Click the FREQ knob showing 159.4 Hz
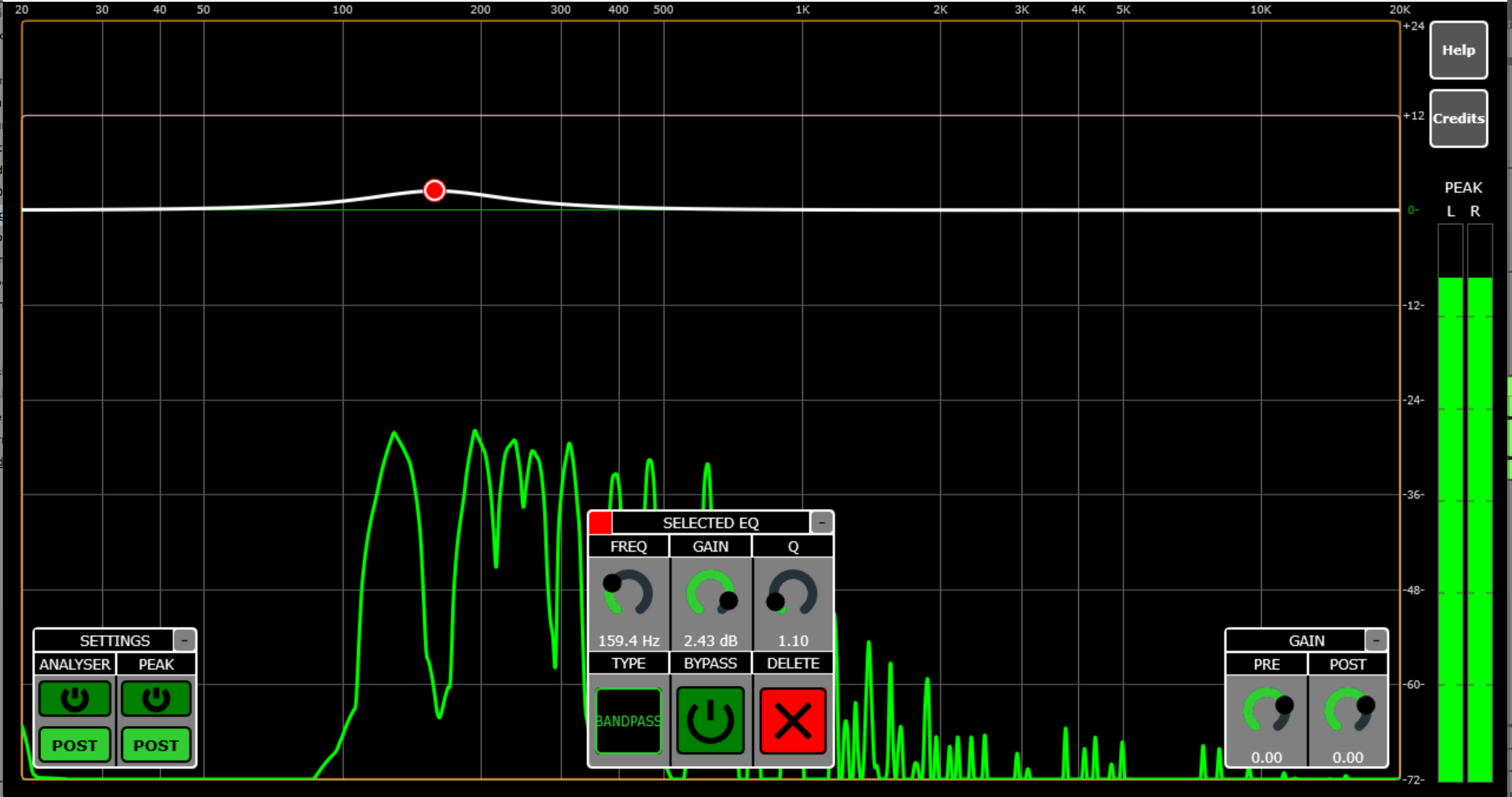The image size is (1512, 797). (x=628, y=593)
